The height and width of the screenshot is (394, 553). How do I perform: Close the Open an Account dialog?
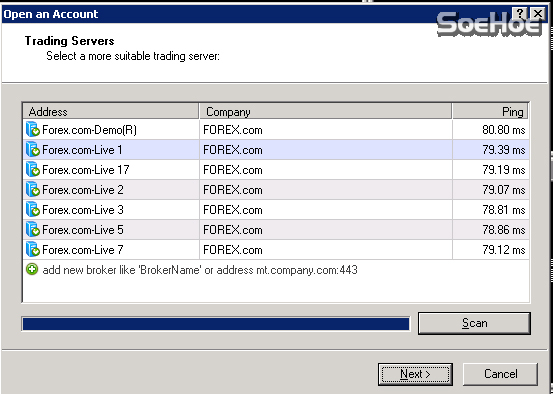(538, 14)
